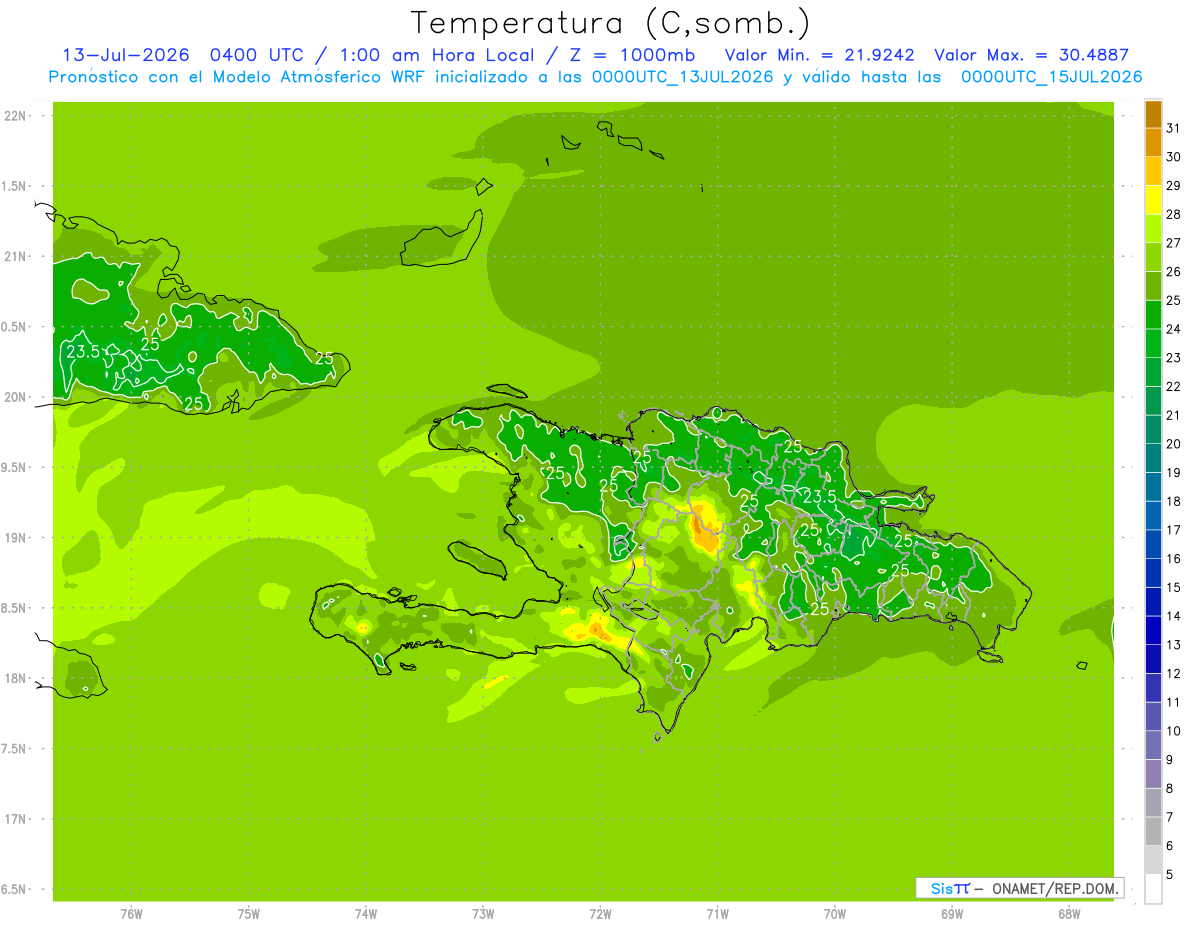The height and width of the screenshot is (927, 1200).
Task: Pick the green legend band between 24 and 25
Action: click(x=1153, y=315)
